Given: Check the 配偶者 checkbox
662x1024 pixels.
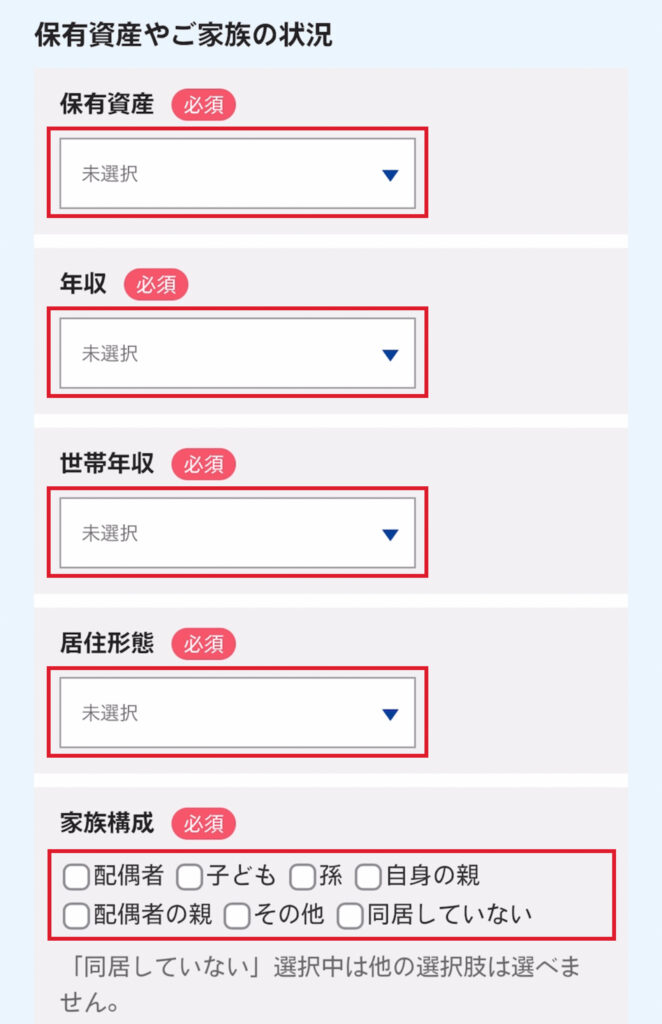Looking at the screenshot, I should [x=76, y=877].
